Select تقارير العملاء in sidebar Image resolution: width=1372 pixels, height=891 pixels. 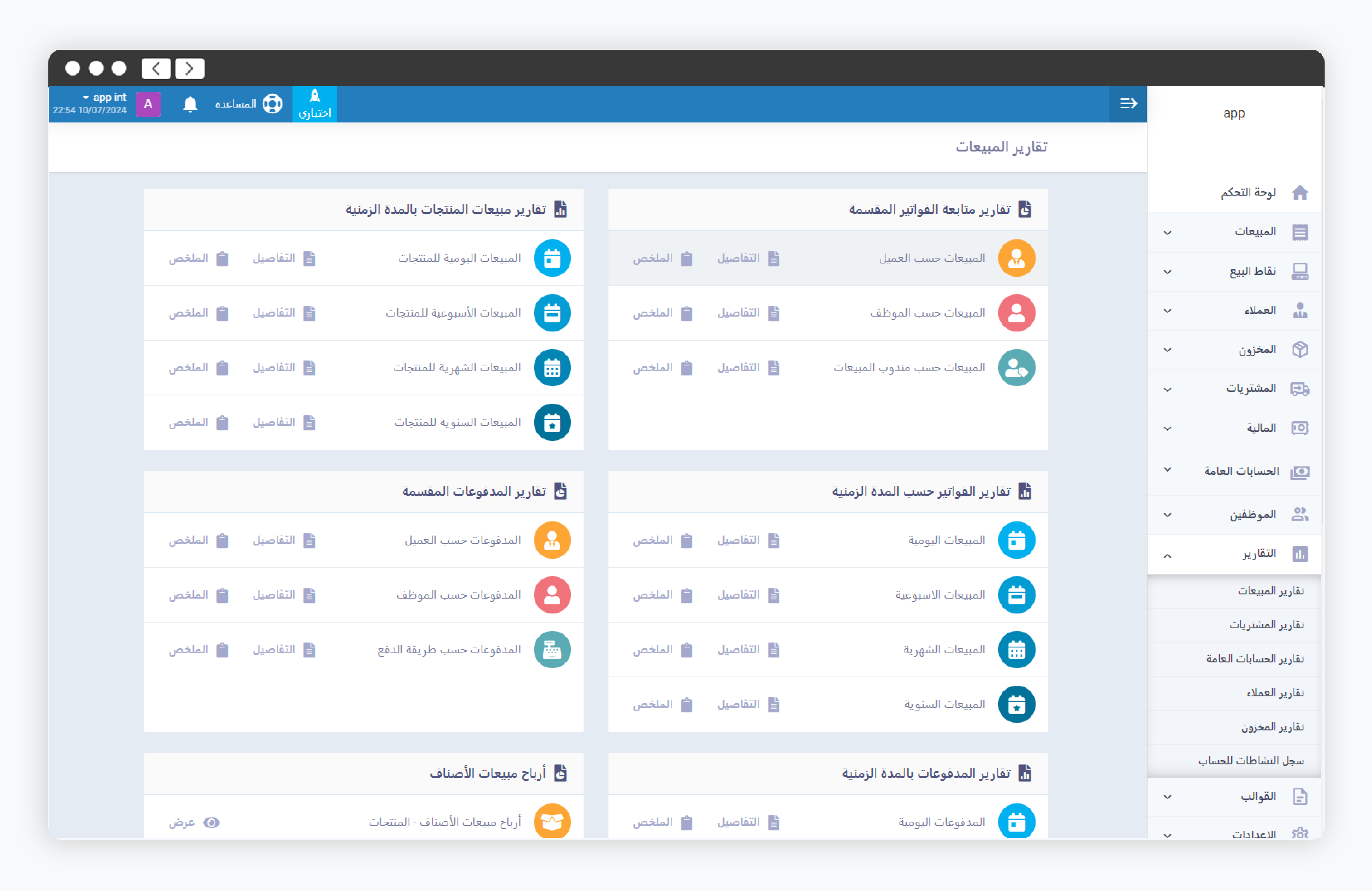[x=1275, y=693]
